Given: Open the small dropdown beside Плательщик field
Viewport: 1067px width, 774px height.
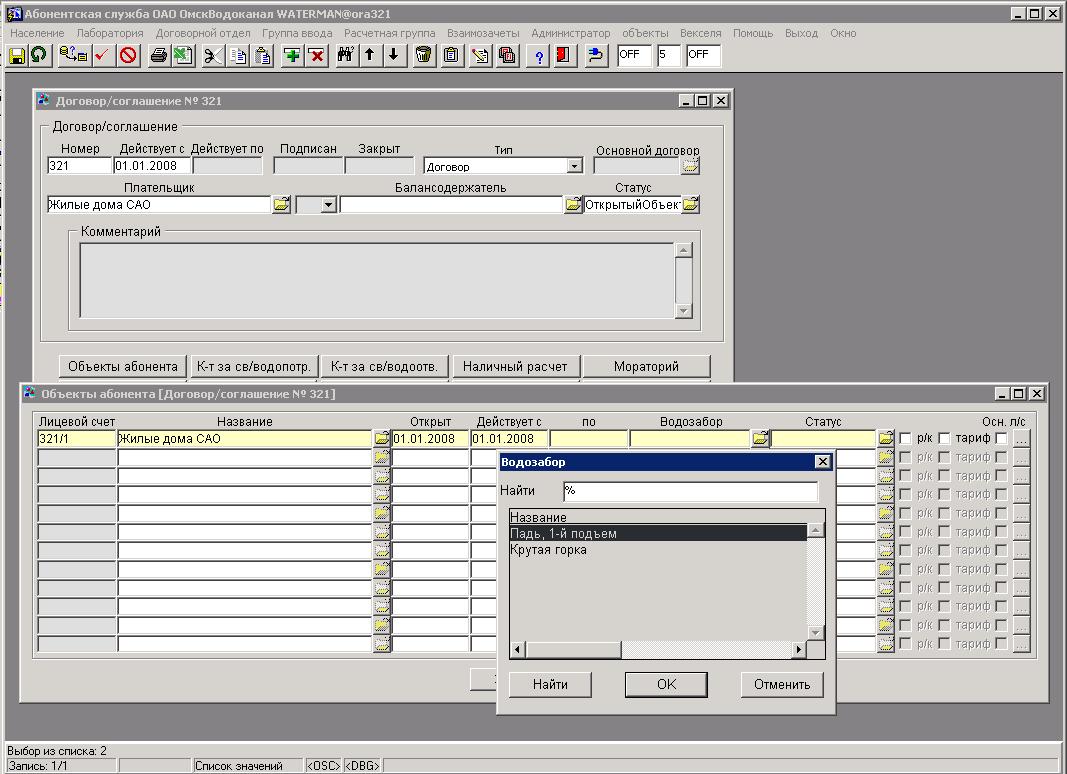Looking at the screenshot, I should tap(327, 204).
